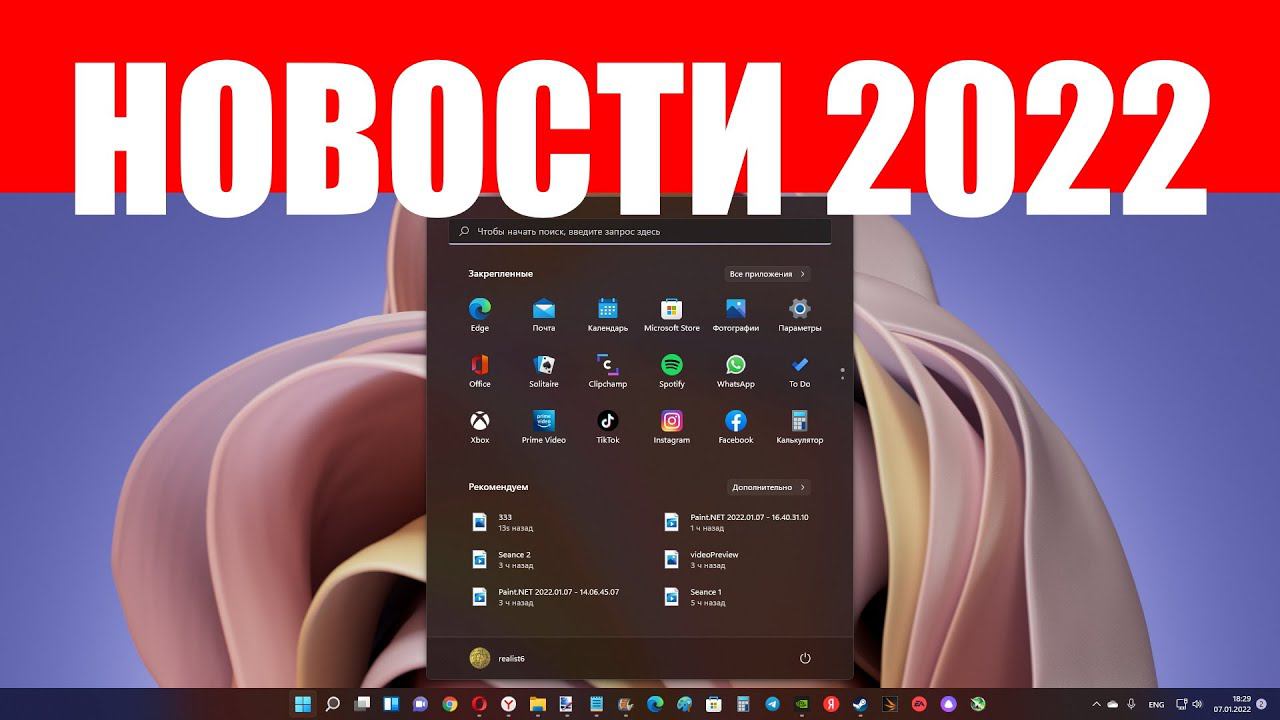Open the Калькулятор pinned app

(800, 426)
